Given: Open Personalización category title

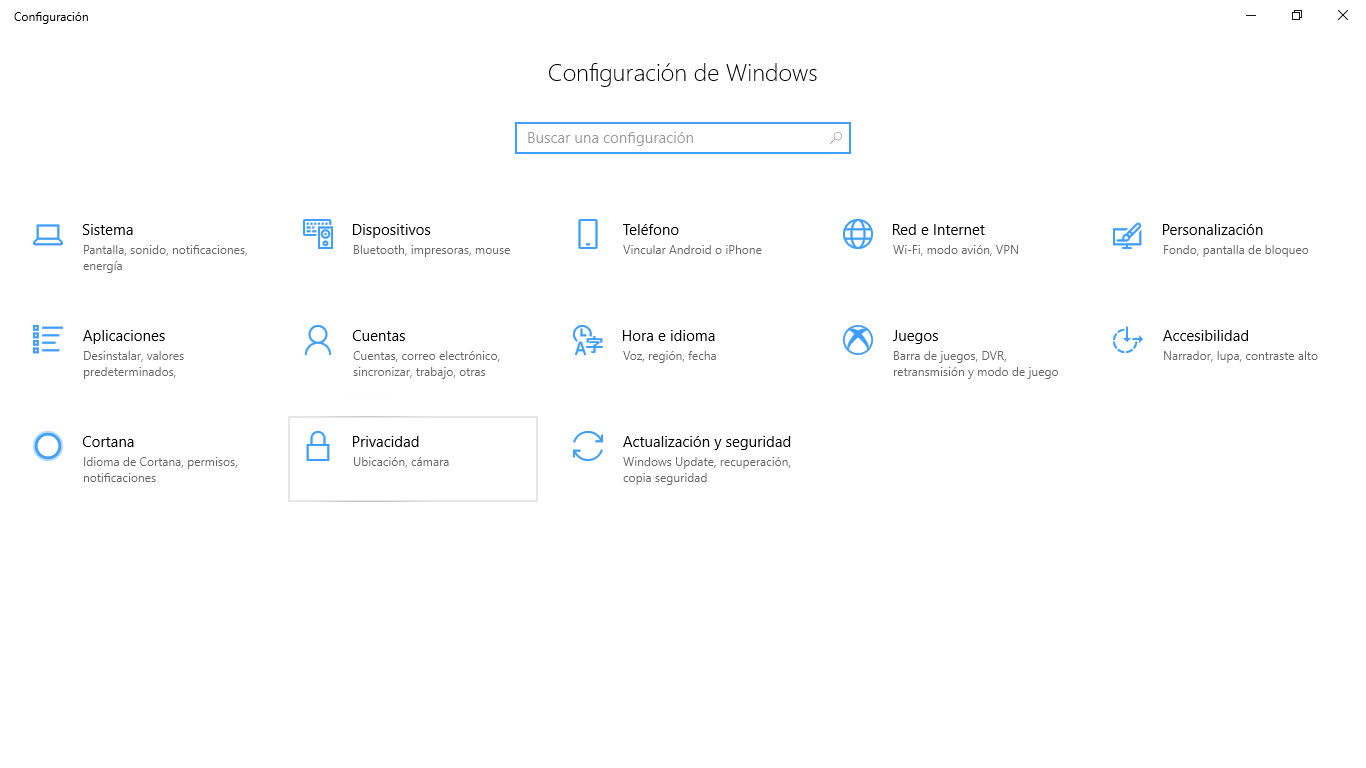Looking at the screenshot, I should pos(1212,230).
